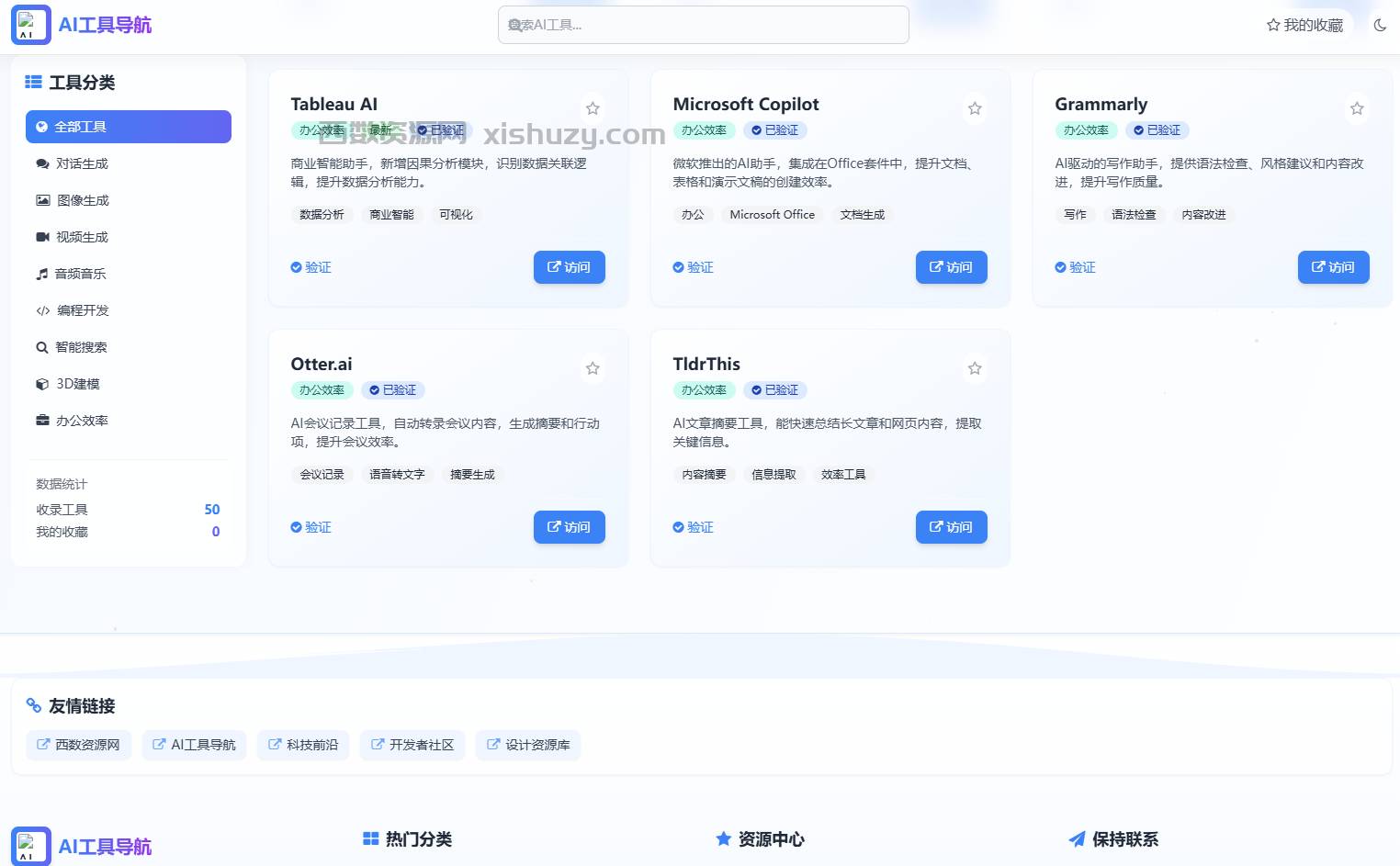Viewport: 1400px width, 866px height.
Task: Toggle dark mode with the moon icon
Action: pos(1380,25)
